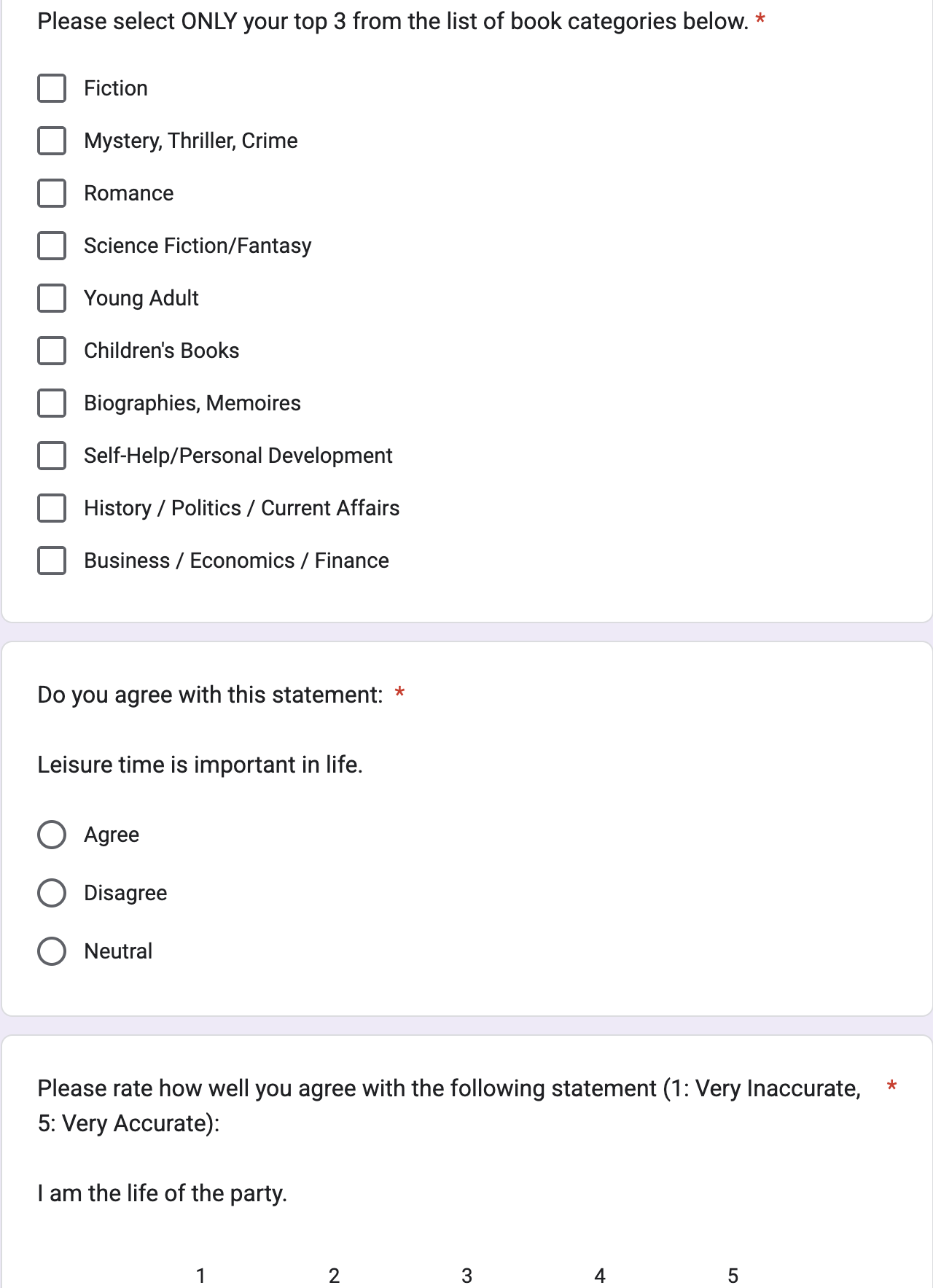Click rating scale number 1
This screenshot has width=933, height=1288.
200,1276
